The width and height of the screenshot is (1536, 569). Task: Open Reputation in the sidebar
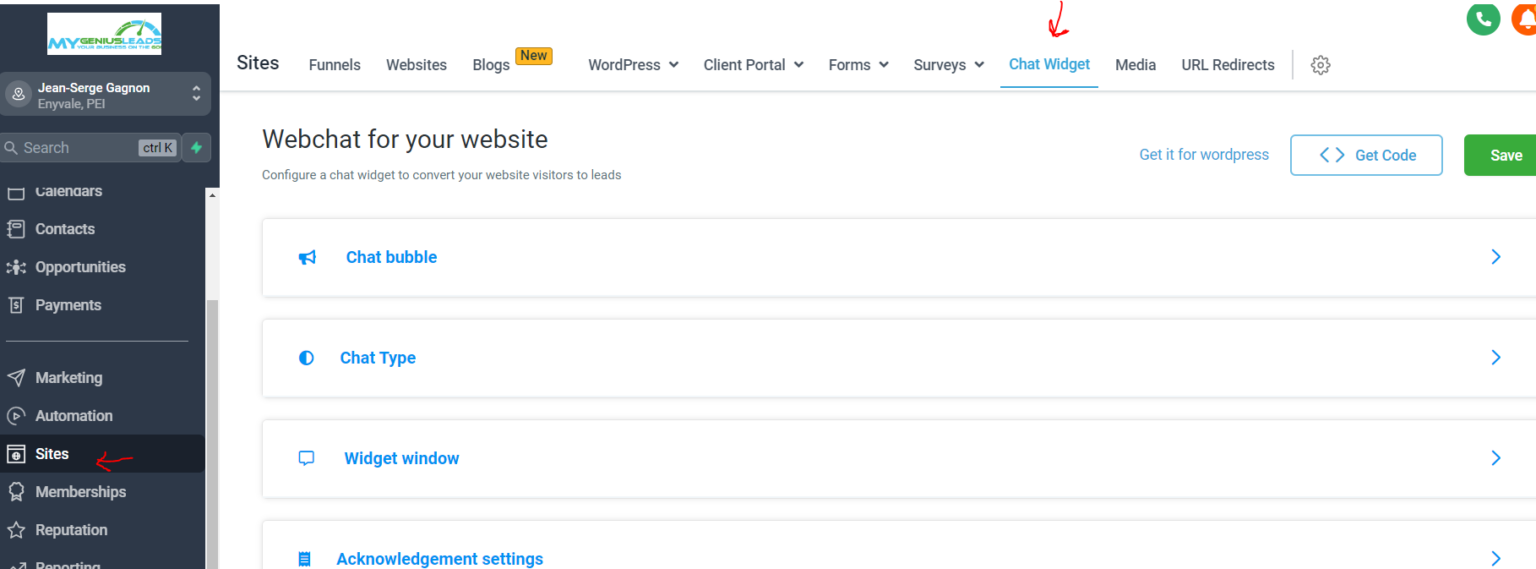71,530
